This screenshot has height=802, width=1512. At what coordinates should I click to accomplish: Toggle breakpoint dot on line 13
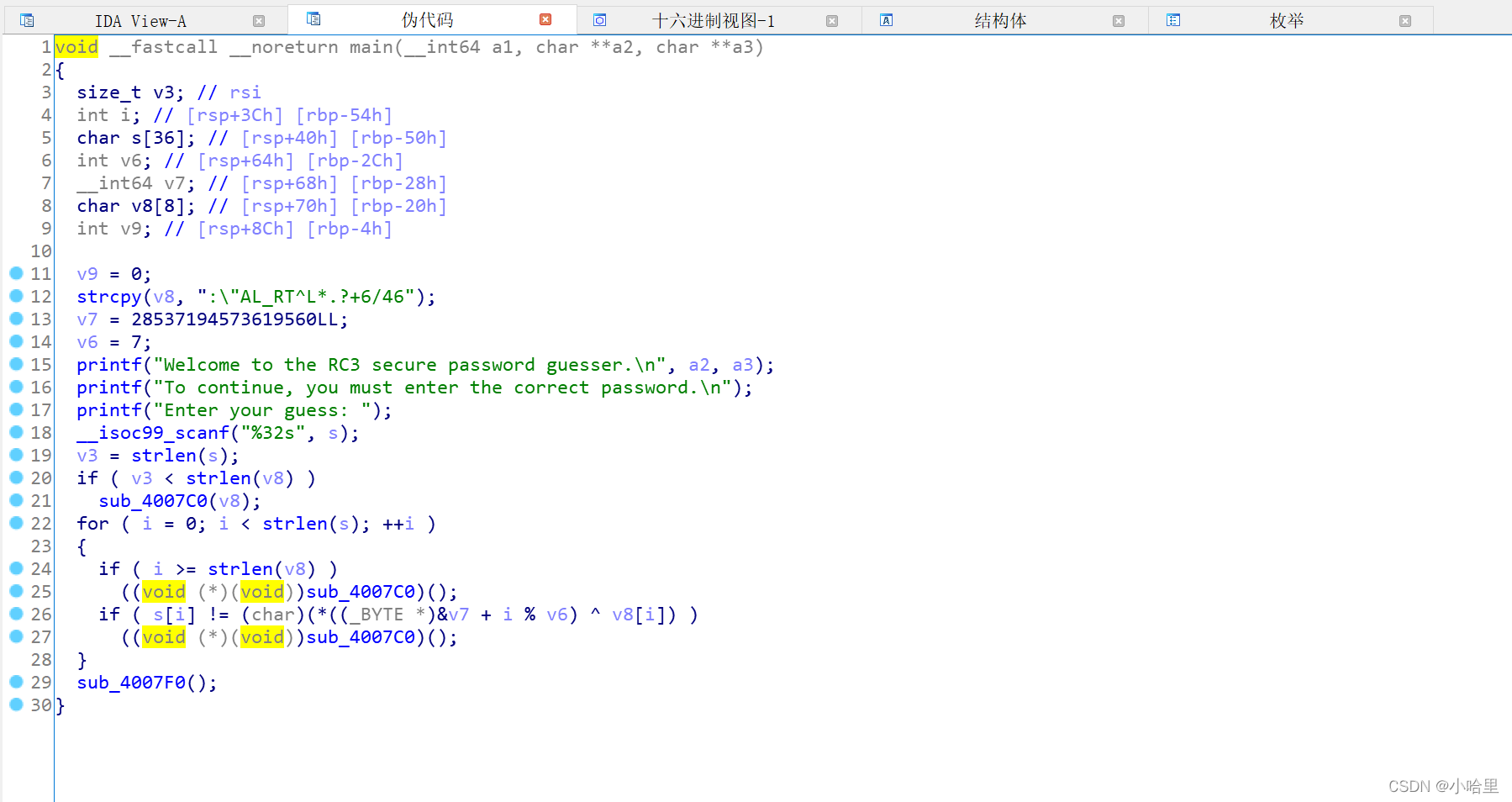[x=16, y=318]
